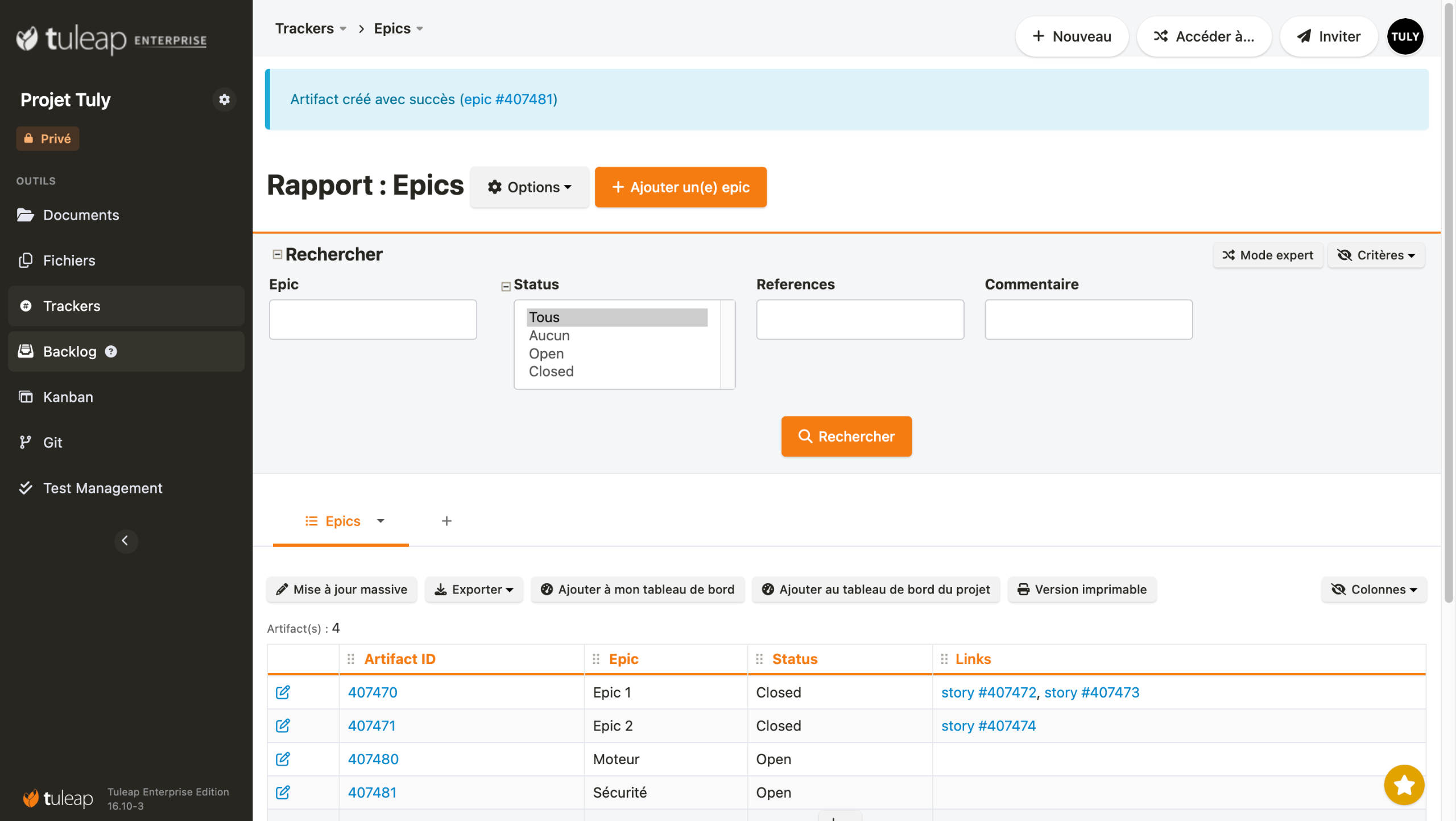Collapse the sidebar with chevron arrow
1456x821 pixels.
coord(126,541)
